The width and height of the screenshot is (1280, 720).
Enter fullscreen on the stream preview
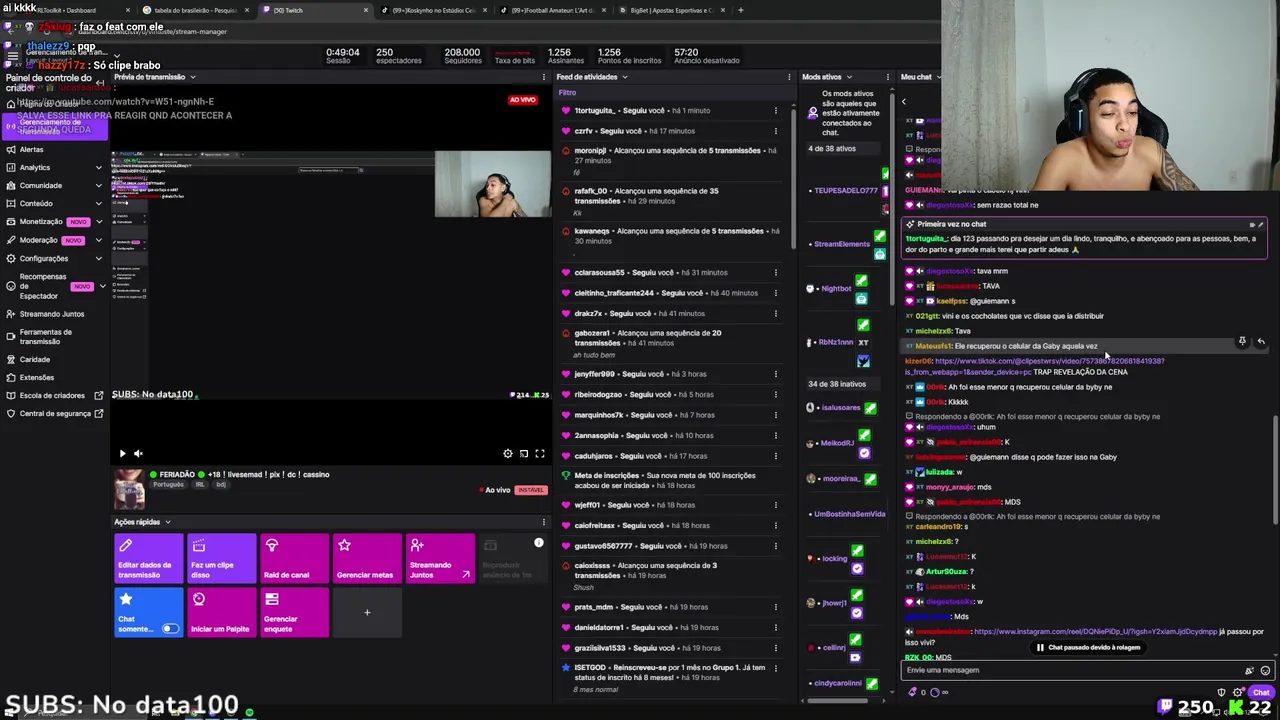tap(540, 454)
